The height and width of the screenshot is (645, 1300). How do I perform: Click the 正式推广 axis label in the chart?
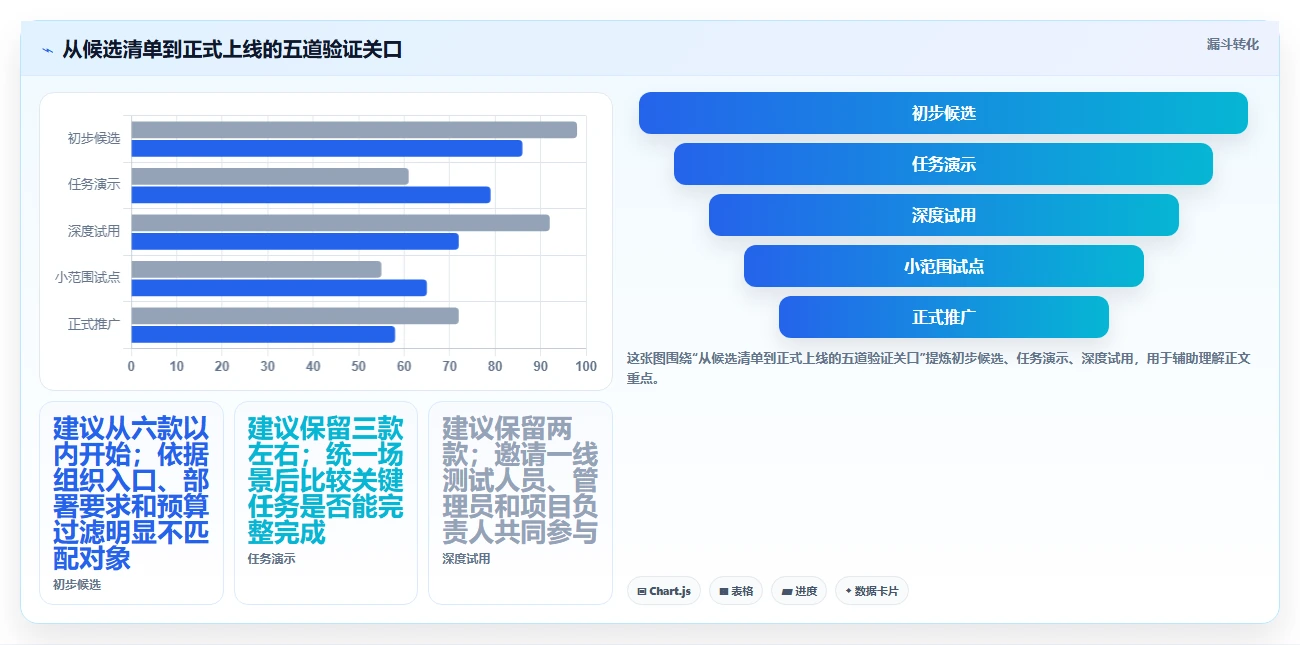pos(94,325)
